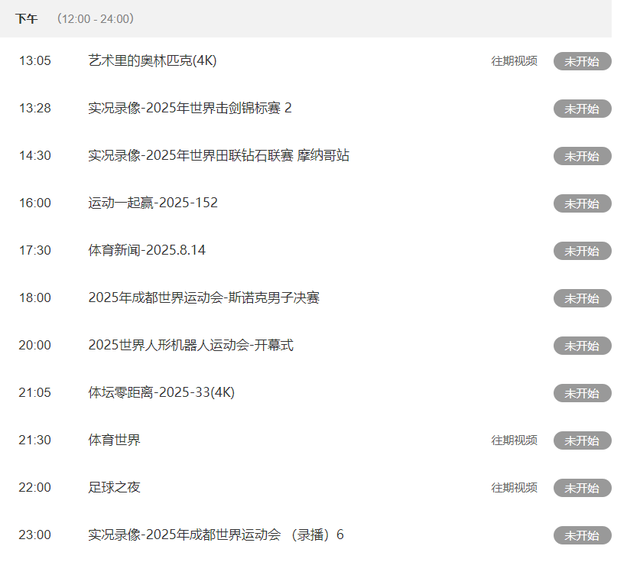Click 未开始 button for 体育新闻-2025.8.14
This screenshot has width=640, height=572.
coord(582,251)
